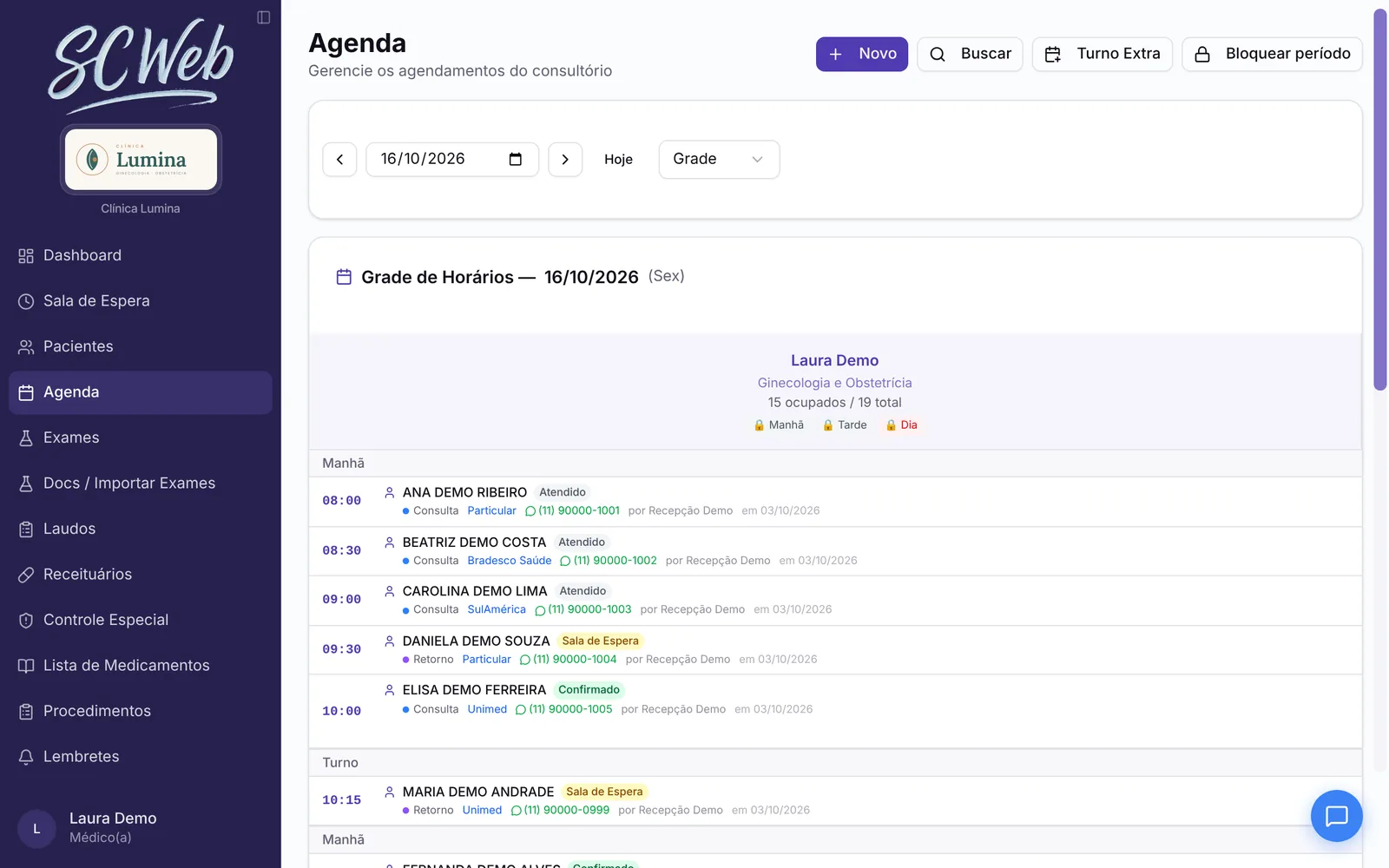Open Lista de Medicamentos
Screen dimensions: 1389x868
coord(141,666)
